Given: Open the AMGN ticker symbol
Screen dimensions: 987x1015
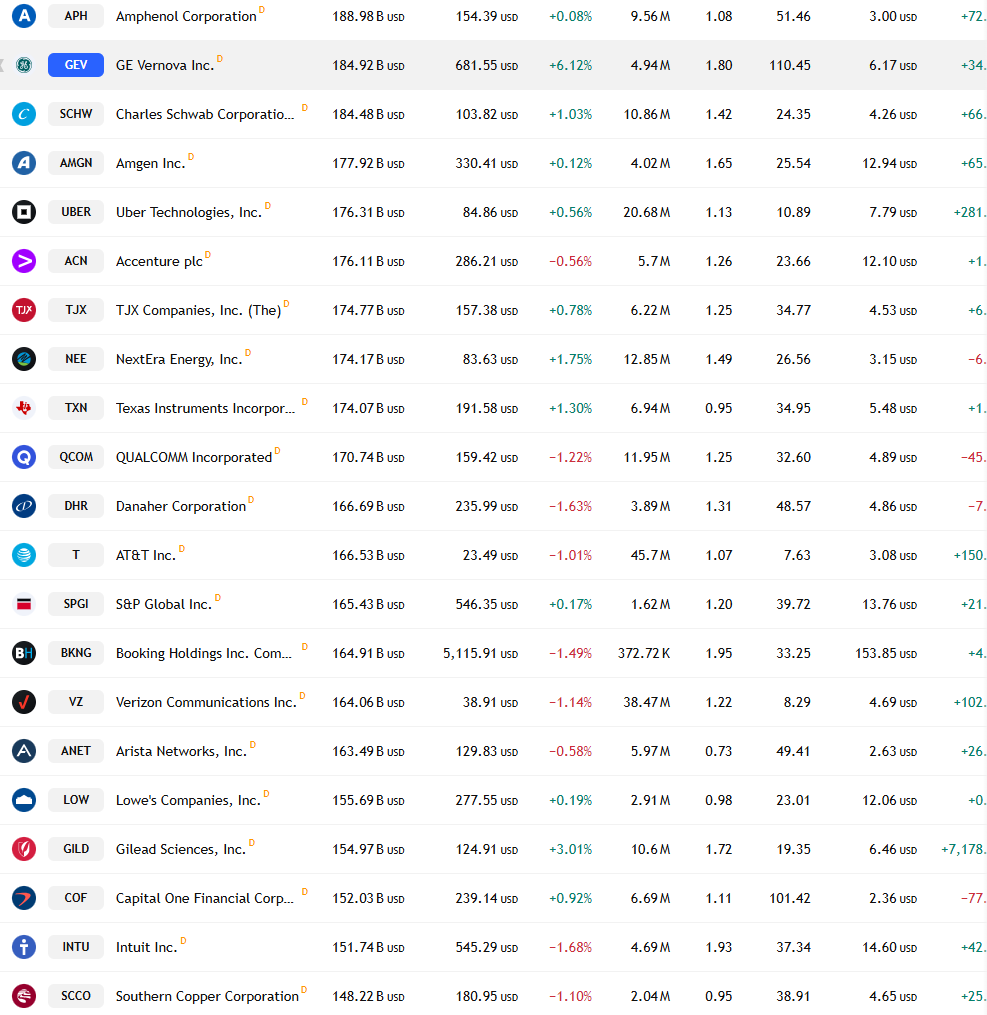Looking at the screenshot, I should [x=76, y=162].
